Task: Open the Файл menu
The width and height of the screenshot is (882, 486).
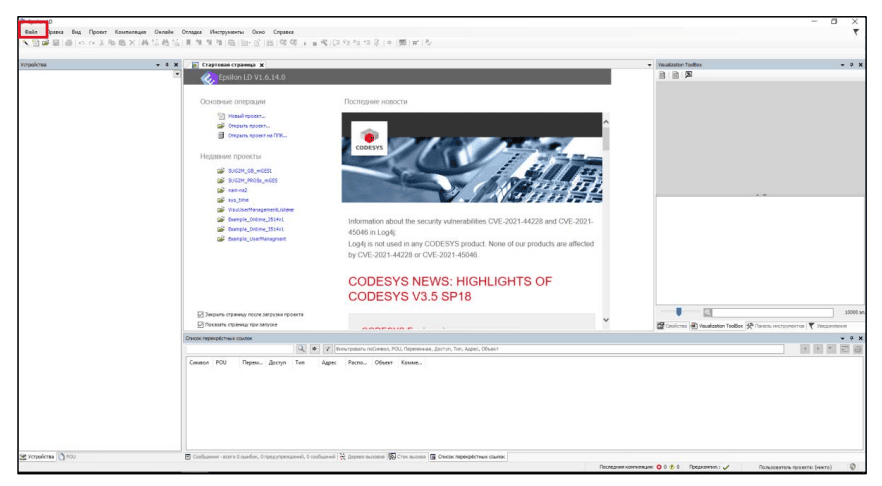Action: [x=32, y=32]
